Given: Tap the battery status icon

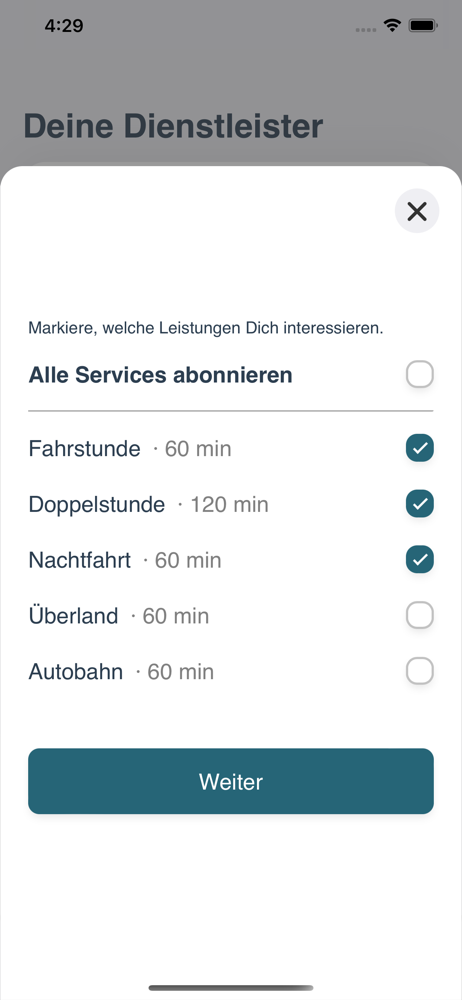Looking at the screenshot, I should click(x=423, y=26).
